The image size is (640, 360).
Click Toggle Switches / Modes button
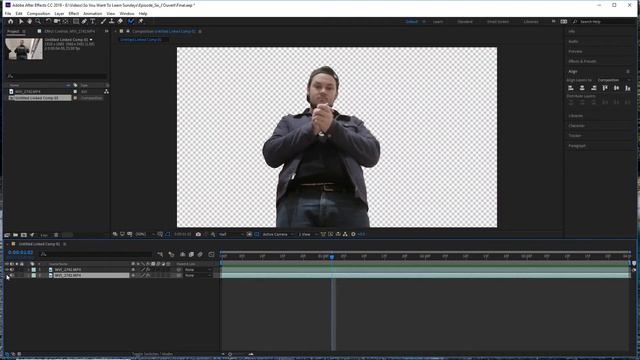[x=152, y=354]
